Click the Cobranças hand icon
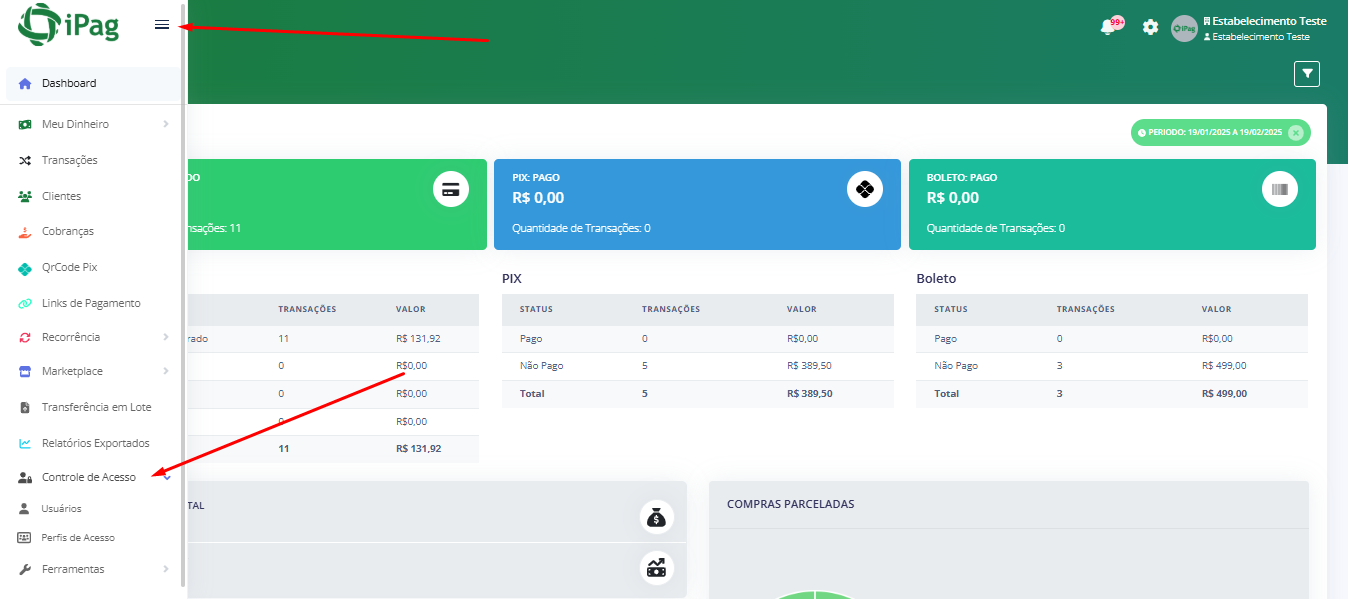Image resolution: width=1348 pixels, height=599 pixels. (x=25, y=232)
